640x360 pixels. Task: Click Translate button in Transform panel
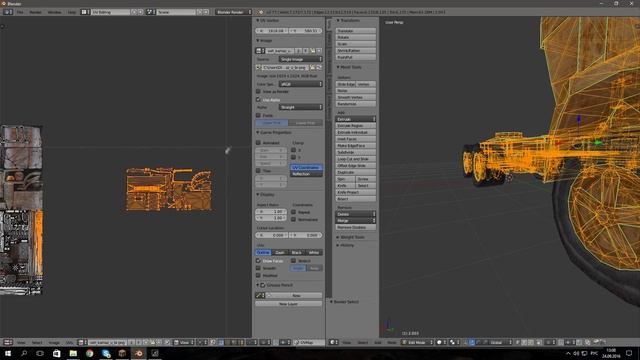coord(356,31)
